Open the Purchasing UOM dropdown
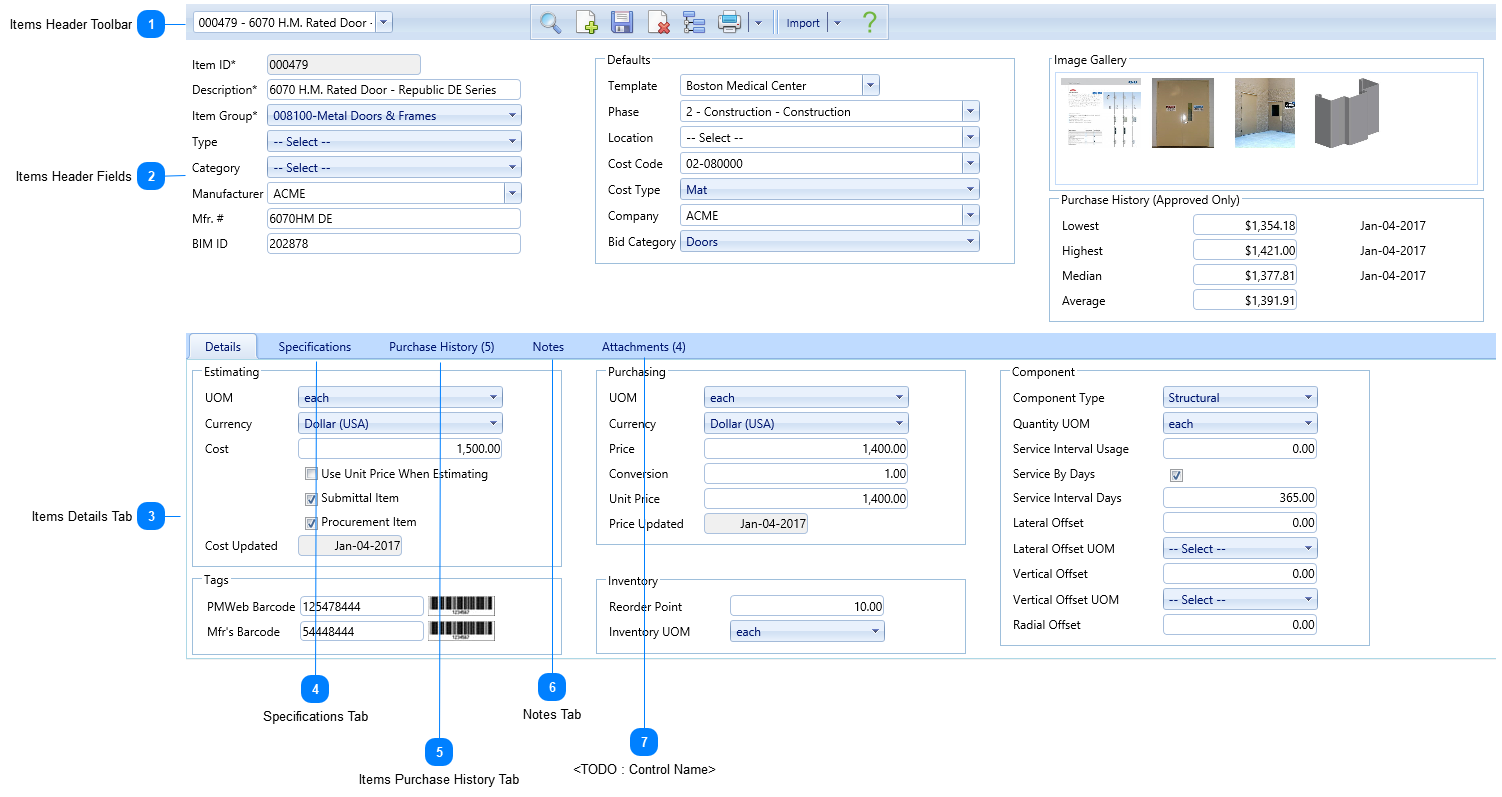Screen dimensions: 1502x797 coord(806,398)
